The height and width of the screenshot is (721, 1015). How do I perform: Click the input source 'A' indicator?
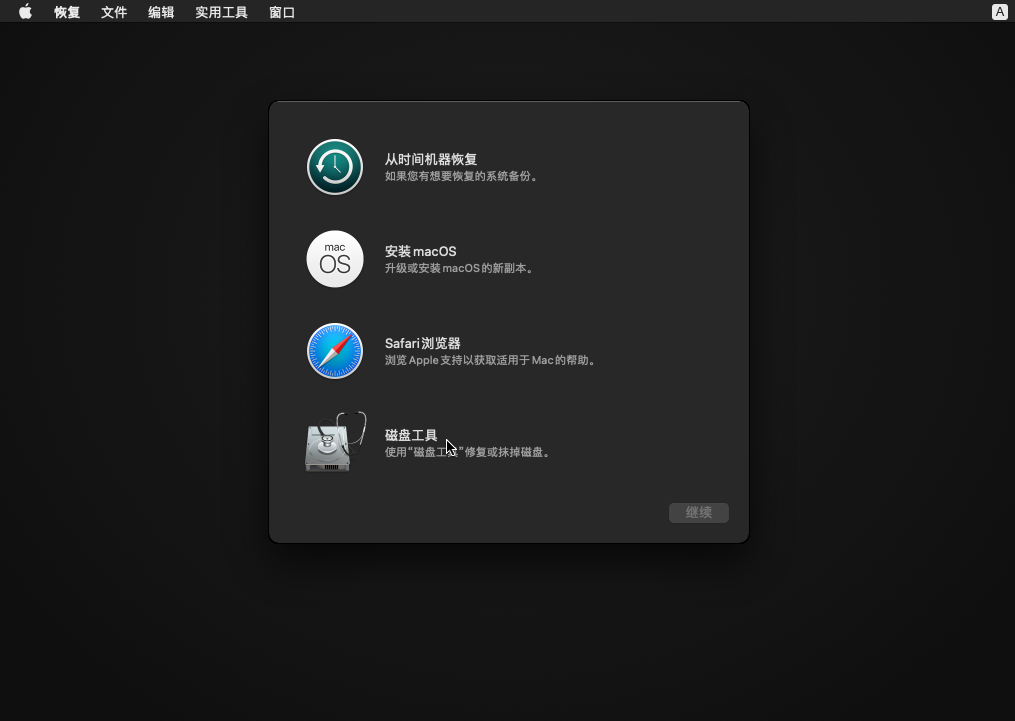[999, 12]
